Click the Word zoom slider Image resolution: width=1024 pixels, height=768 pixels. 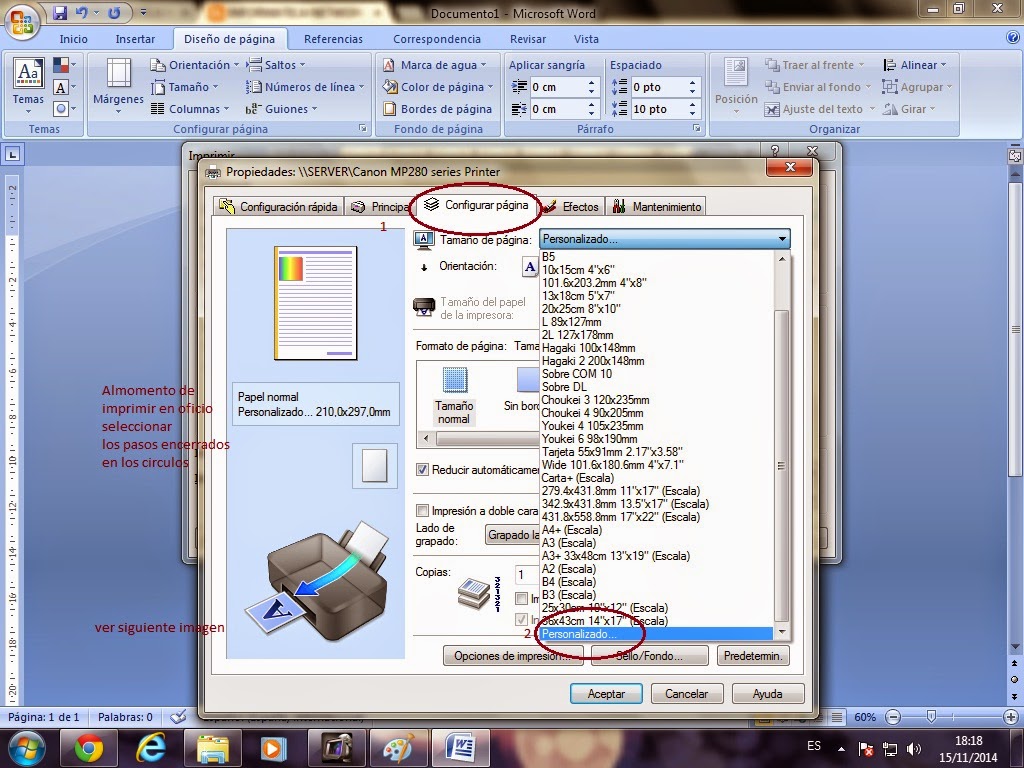pos(931,717)
